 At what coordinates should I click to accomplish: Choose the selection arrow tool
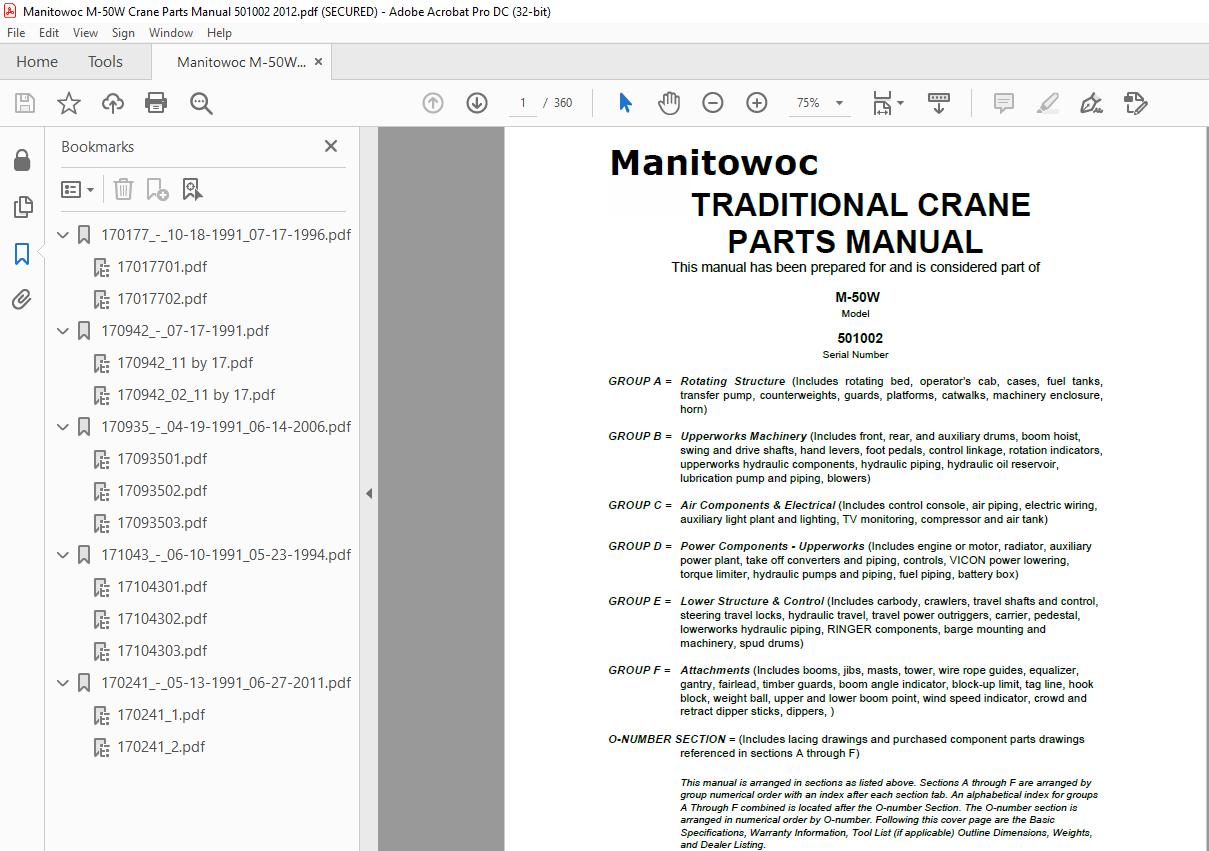tap(626, 103)
